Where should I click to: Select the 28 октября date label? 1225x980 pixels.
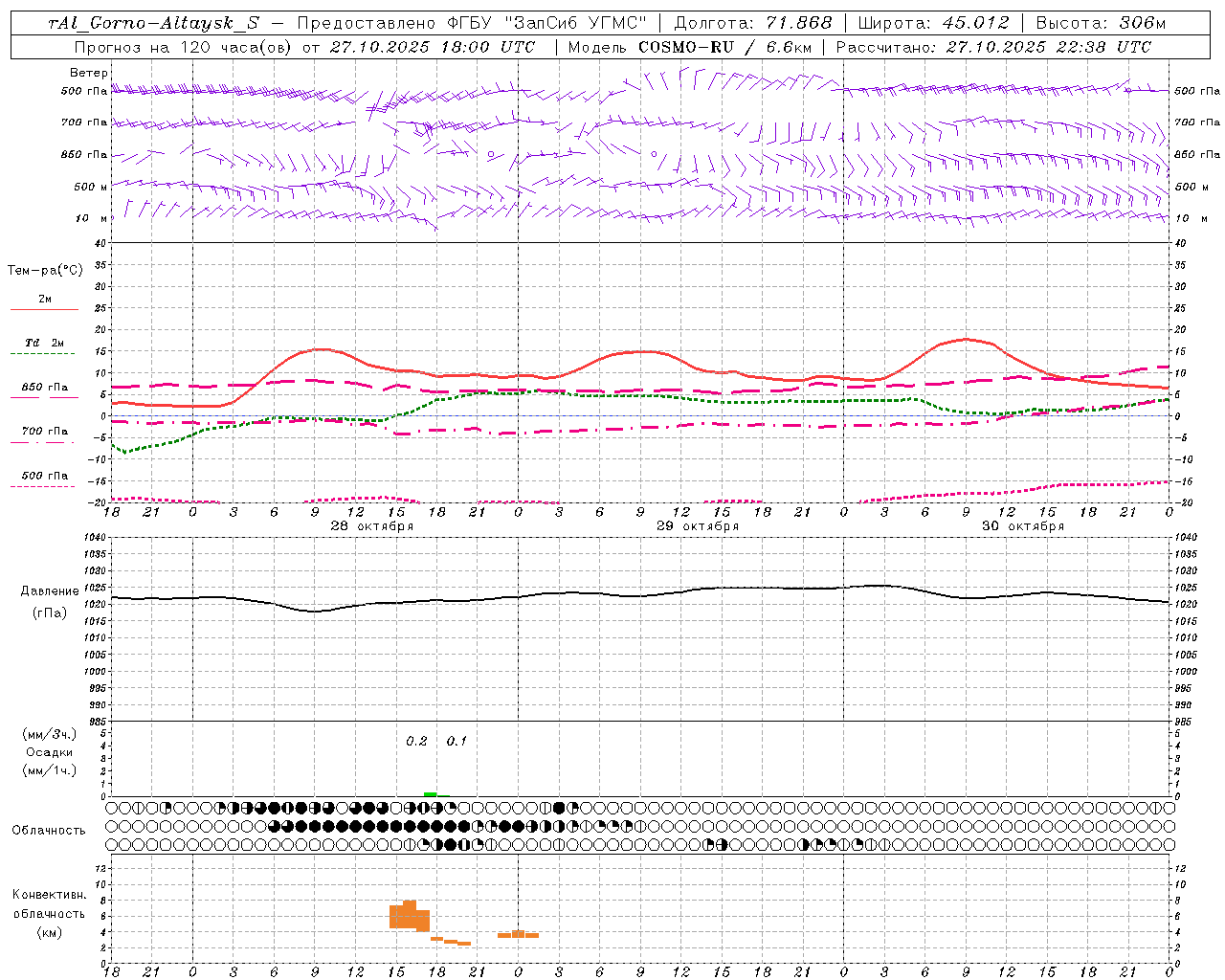(x=372, y=526)
